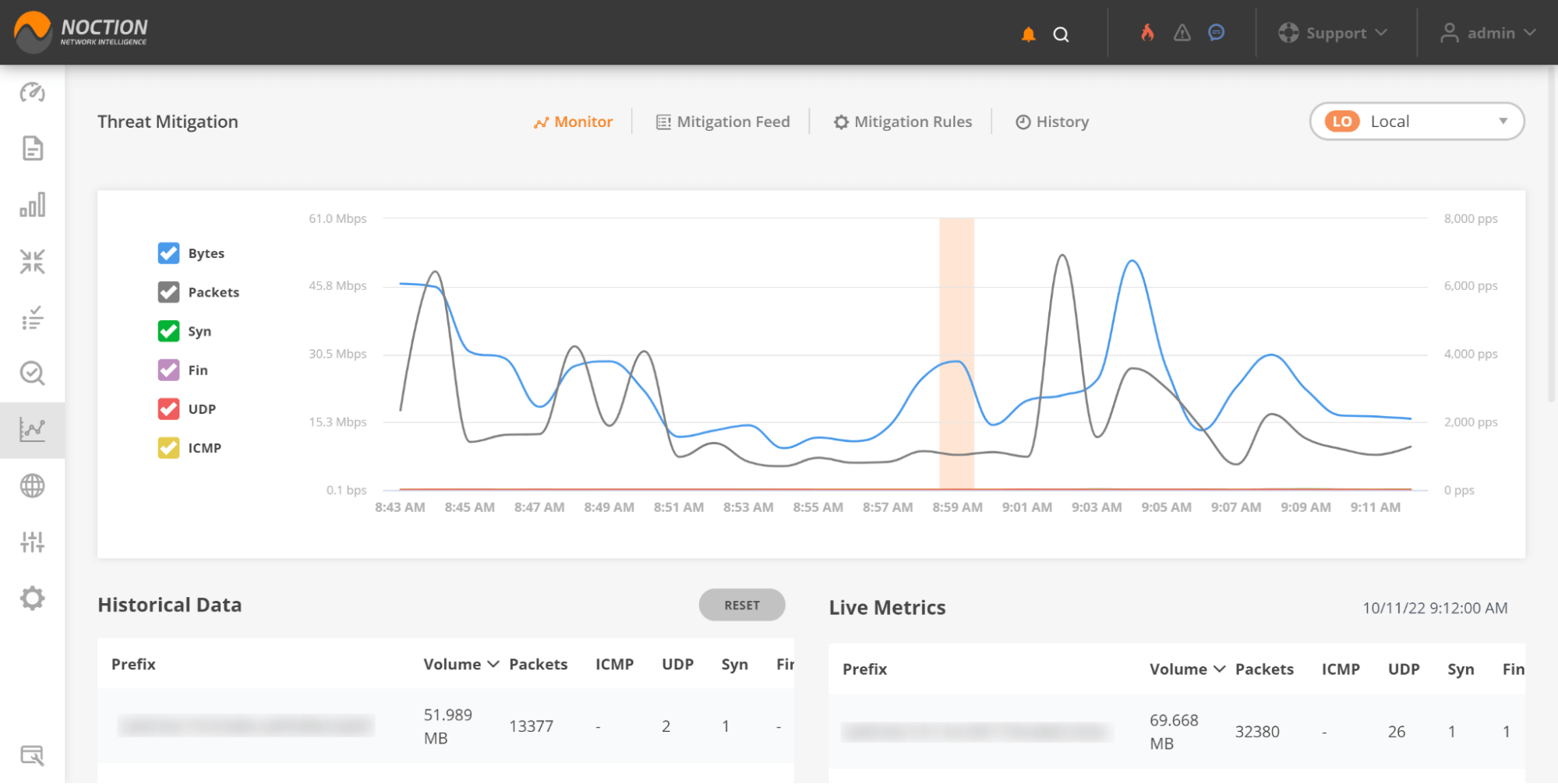
Task: Open the chat bubble icon in top bar
Action: [x=1216, y=33]
